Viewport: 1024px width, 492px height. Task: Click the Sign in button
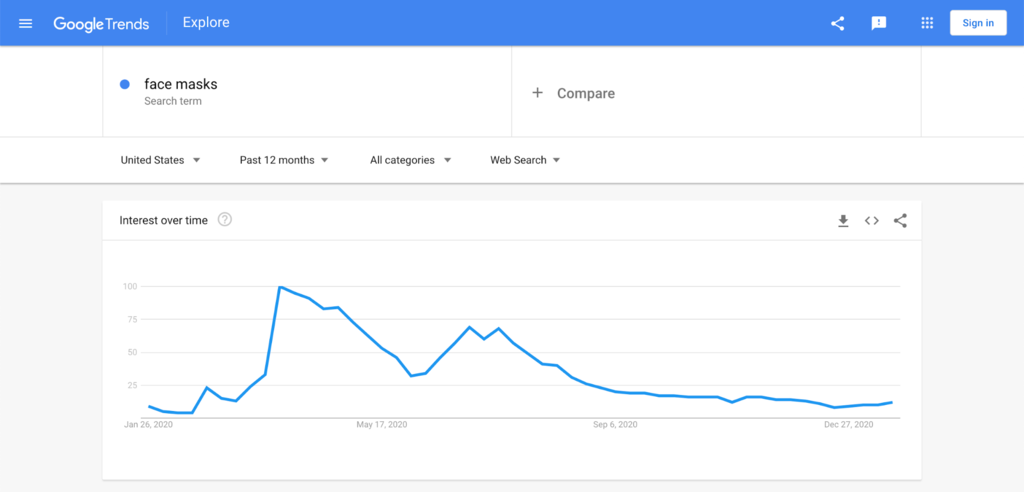pyautogui.click(x=978, y=23)
